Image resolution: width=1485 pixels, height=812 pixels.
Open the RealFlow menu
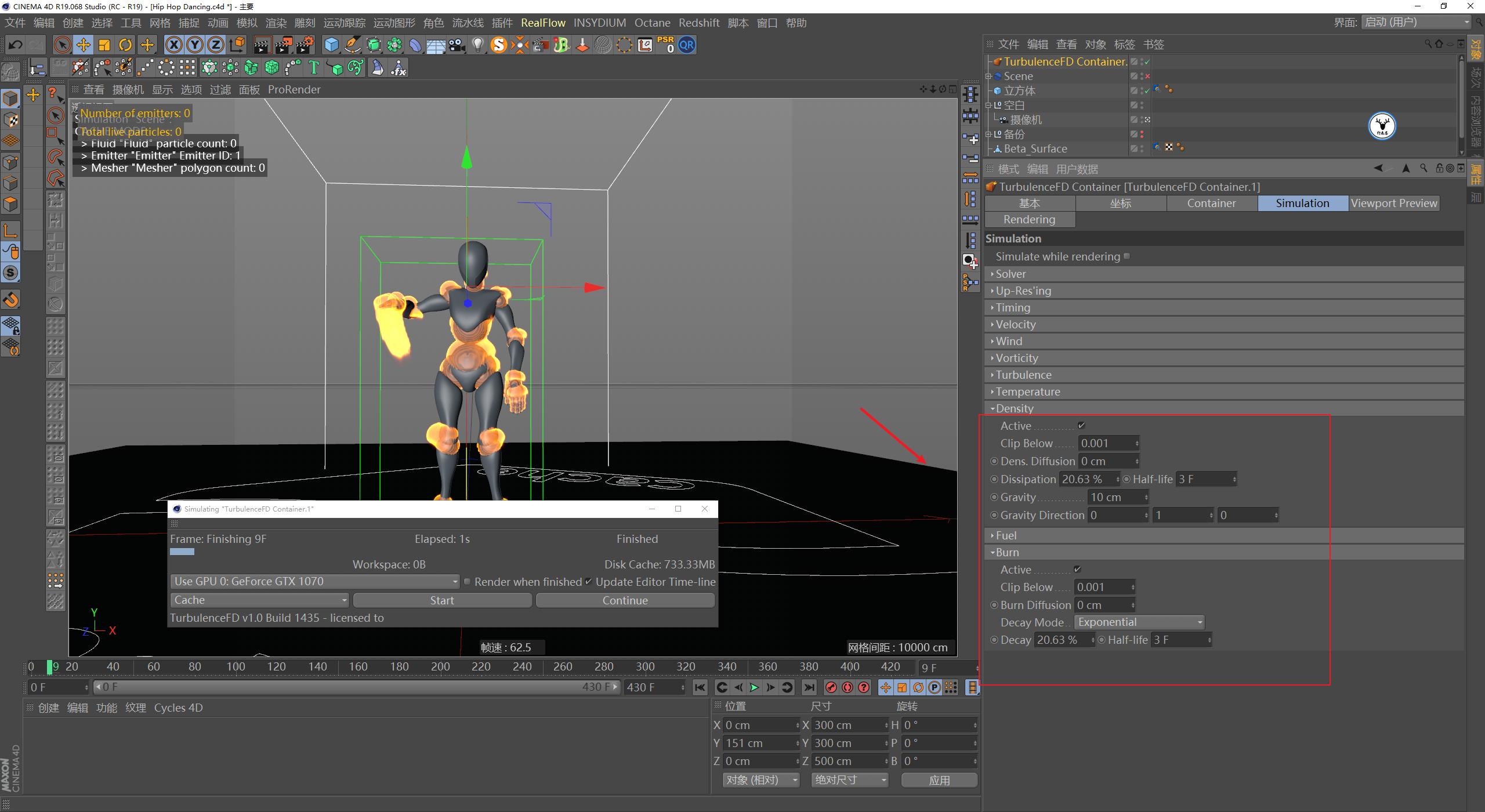pos(543,23)
